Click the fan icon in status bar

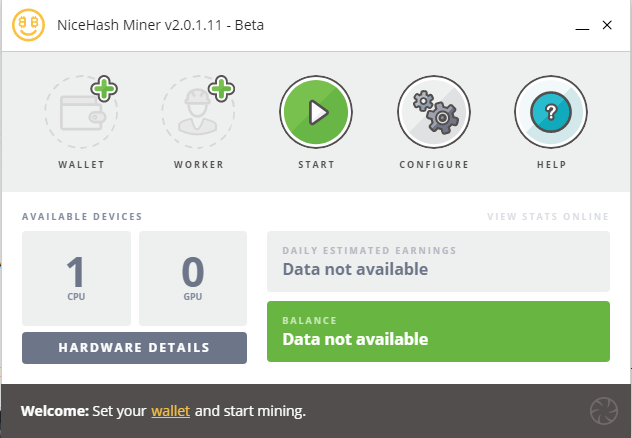coord(604,411)
